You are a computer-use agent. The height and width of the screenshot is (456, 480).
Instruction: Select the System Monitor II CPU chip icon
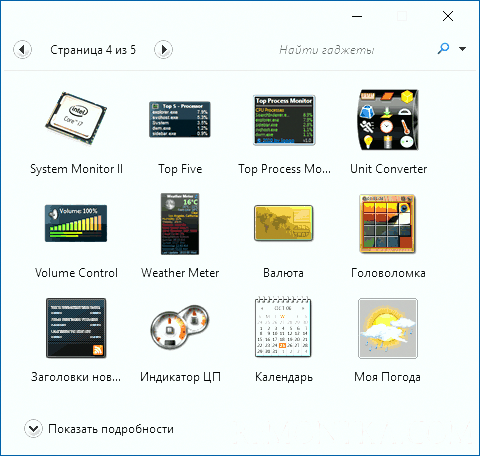point(76,119)
